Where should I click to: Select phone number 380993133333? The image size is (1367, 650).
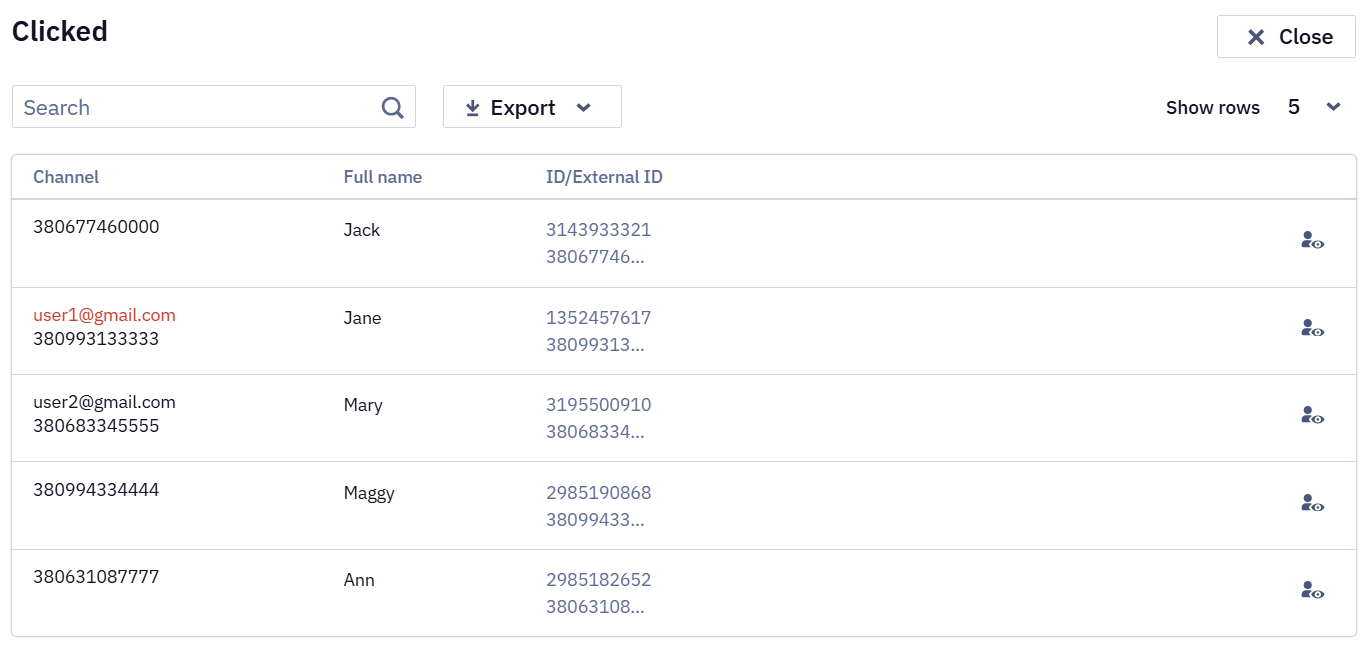[96, 338]
